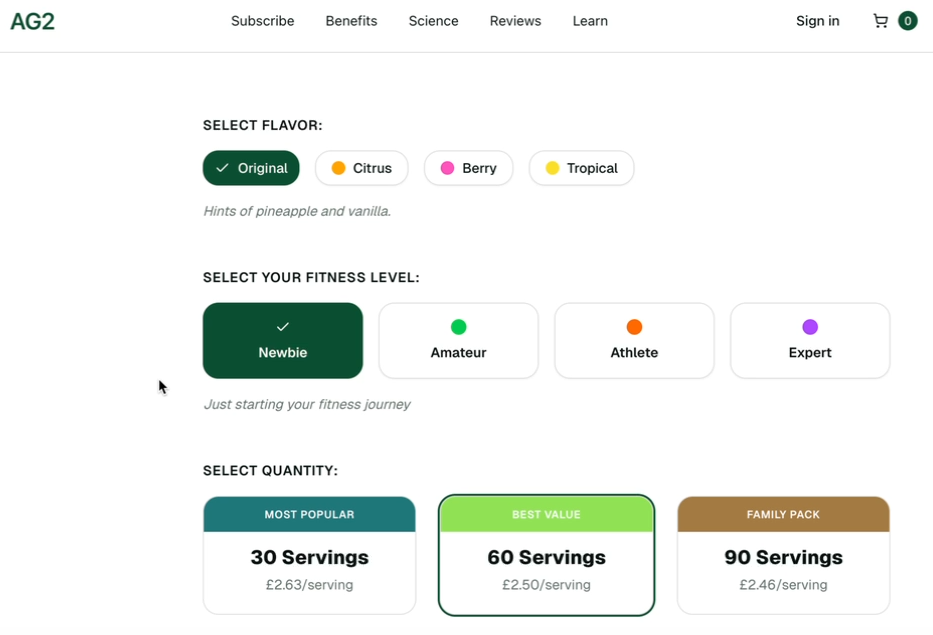Pick the Expert fitness level
Viewport: 933px width, 635px height.
810,341
